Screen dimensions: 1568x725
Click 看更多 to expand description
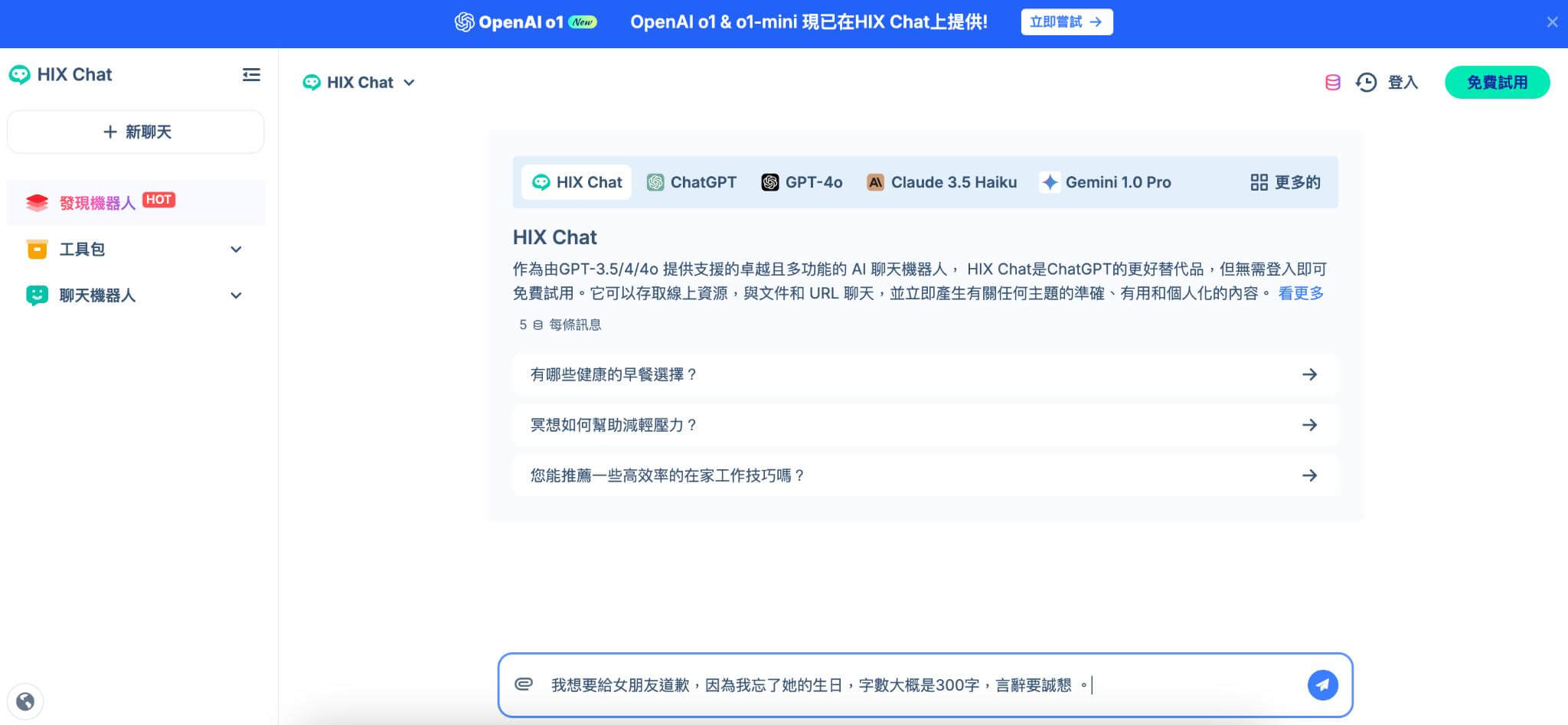tap(1301, 293)
